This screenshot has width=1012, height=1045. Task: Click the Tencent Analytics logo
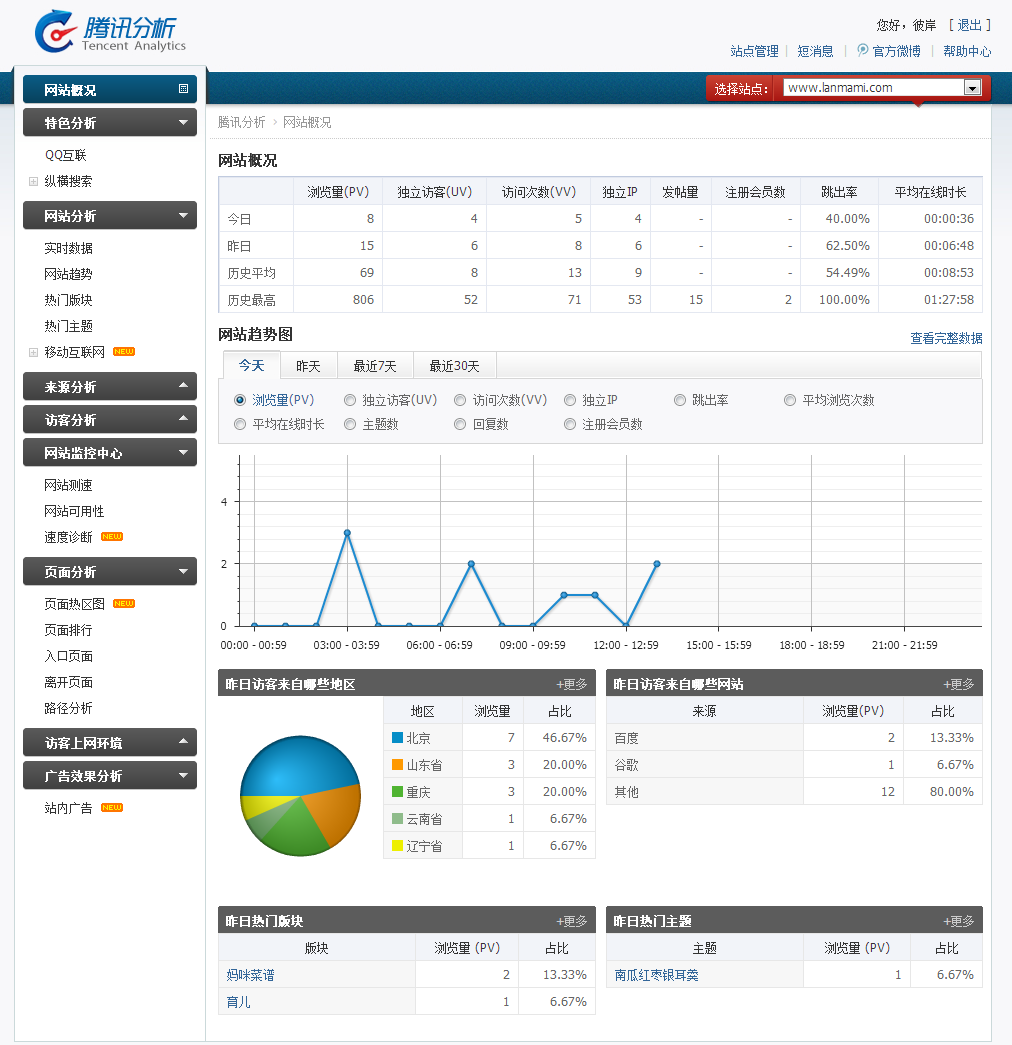(110, 32)
